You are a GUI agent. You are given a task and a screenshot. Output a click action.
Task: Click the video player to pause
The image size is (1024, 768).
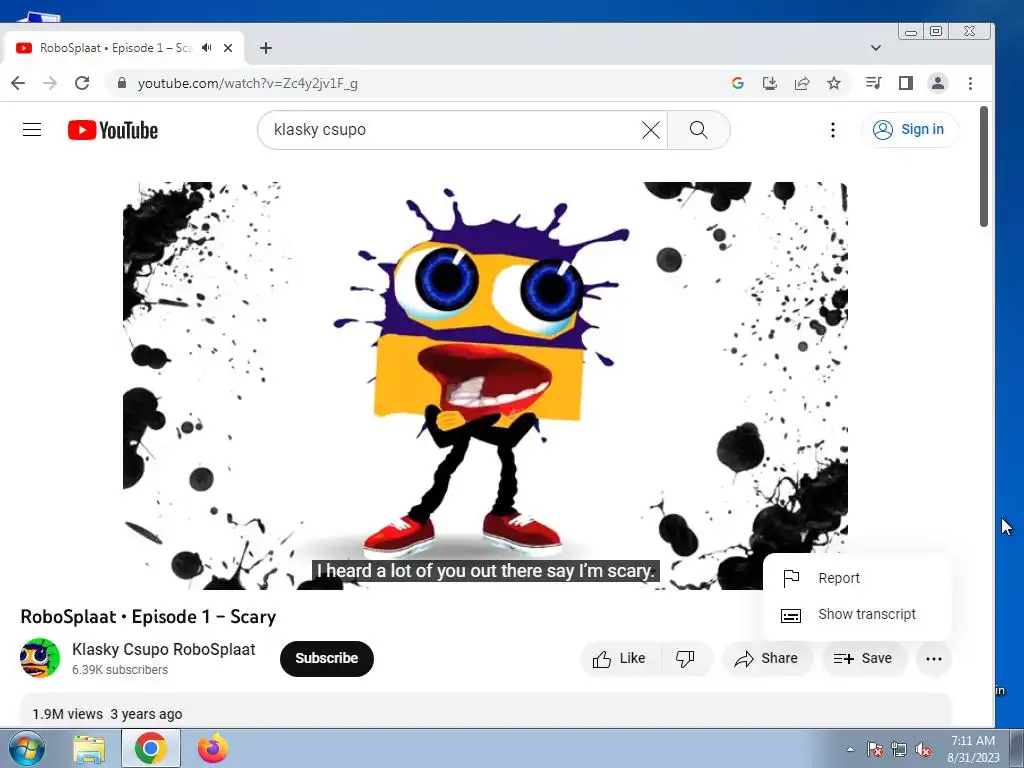click(x=485, y=385)
